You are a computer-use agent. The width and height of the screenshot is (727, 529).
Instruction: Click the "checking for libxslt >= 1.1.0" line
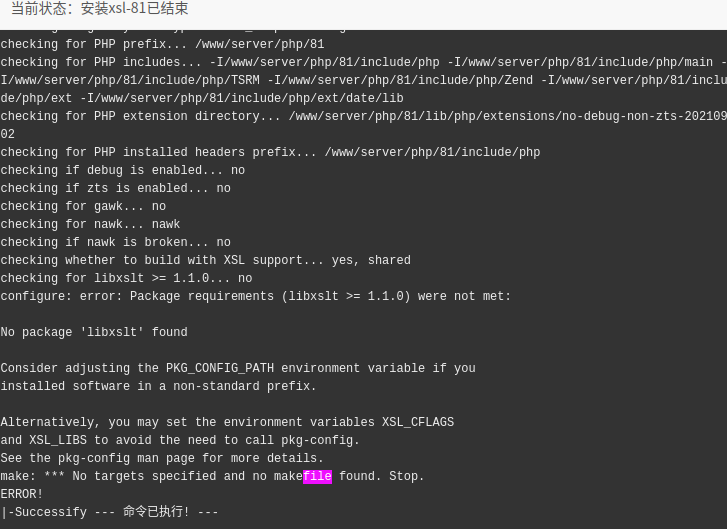(127, 278)
